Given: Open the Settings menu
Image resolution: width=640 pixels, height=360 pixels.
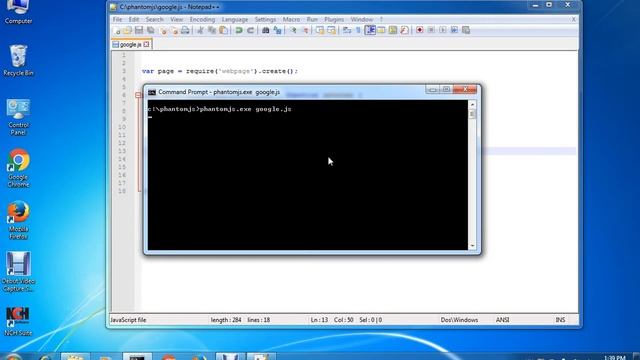Looking at the screenshot, I should [265, 20].
